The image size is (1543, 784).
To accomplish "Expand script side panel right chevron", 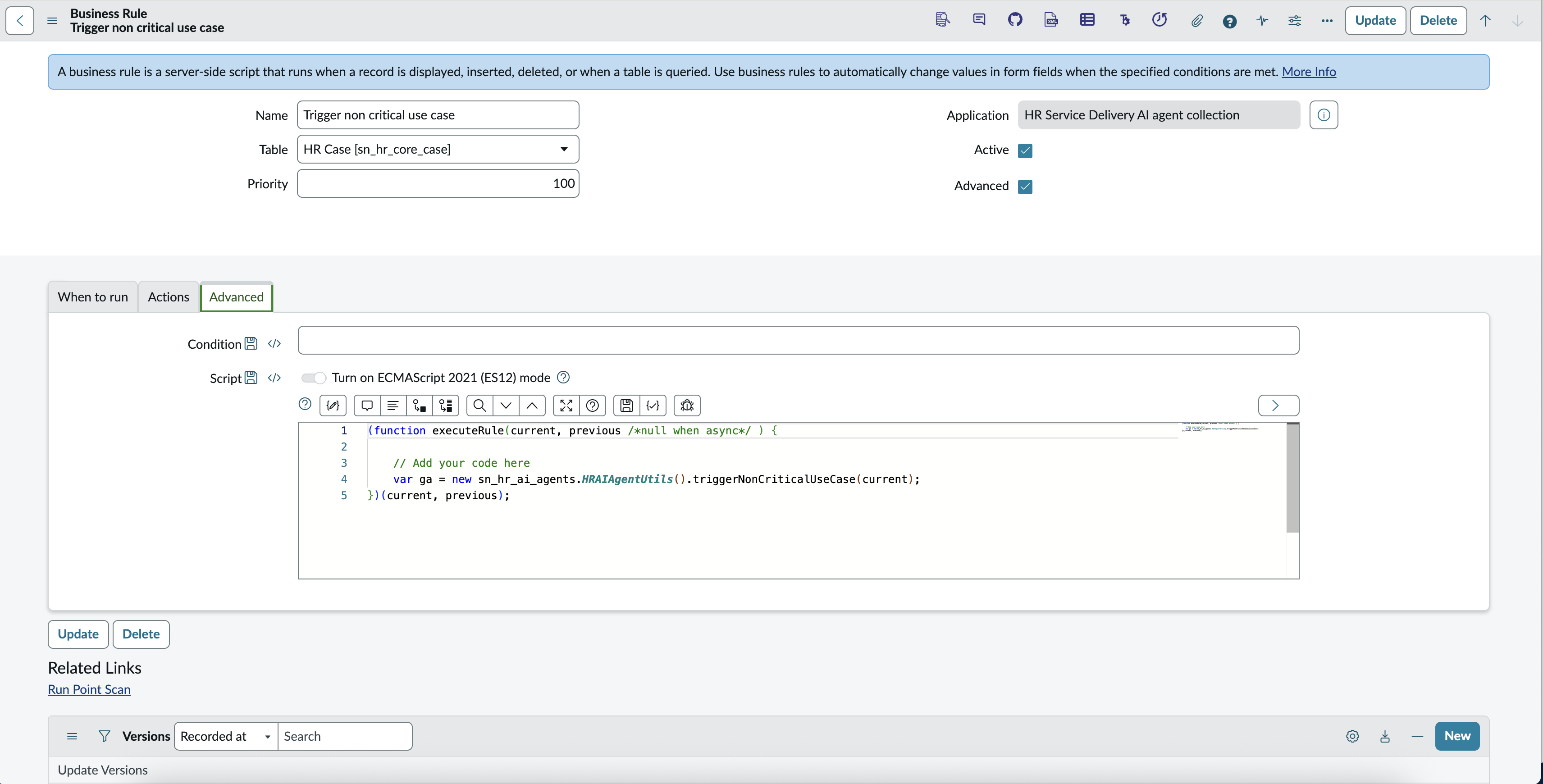I will [1278, 406].
